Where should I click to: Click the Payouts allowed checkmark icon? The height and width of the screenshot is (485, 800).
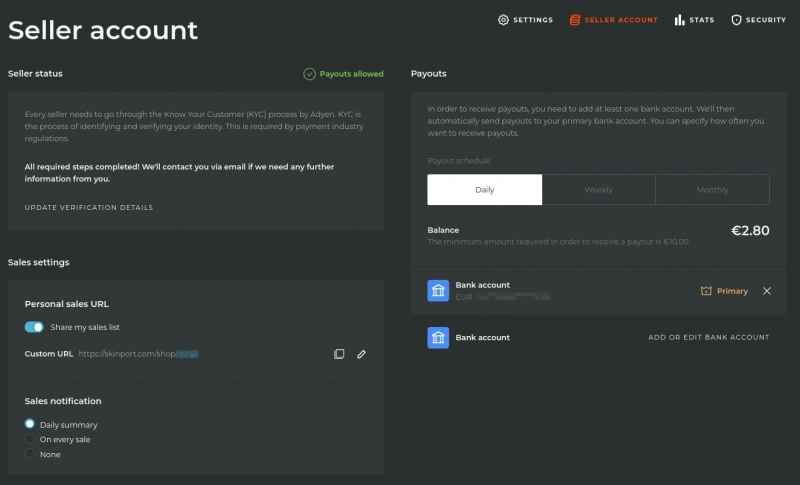[309, 74]
